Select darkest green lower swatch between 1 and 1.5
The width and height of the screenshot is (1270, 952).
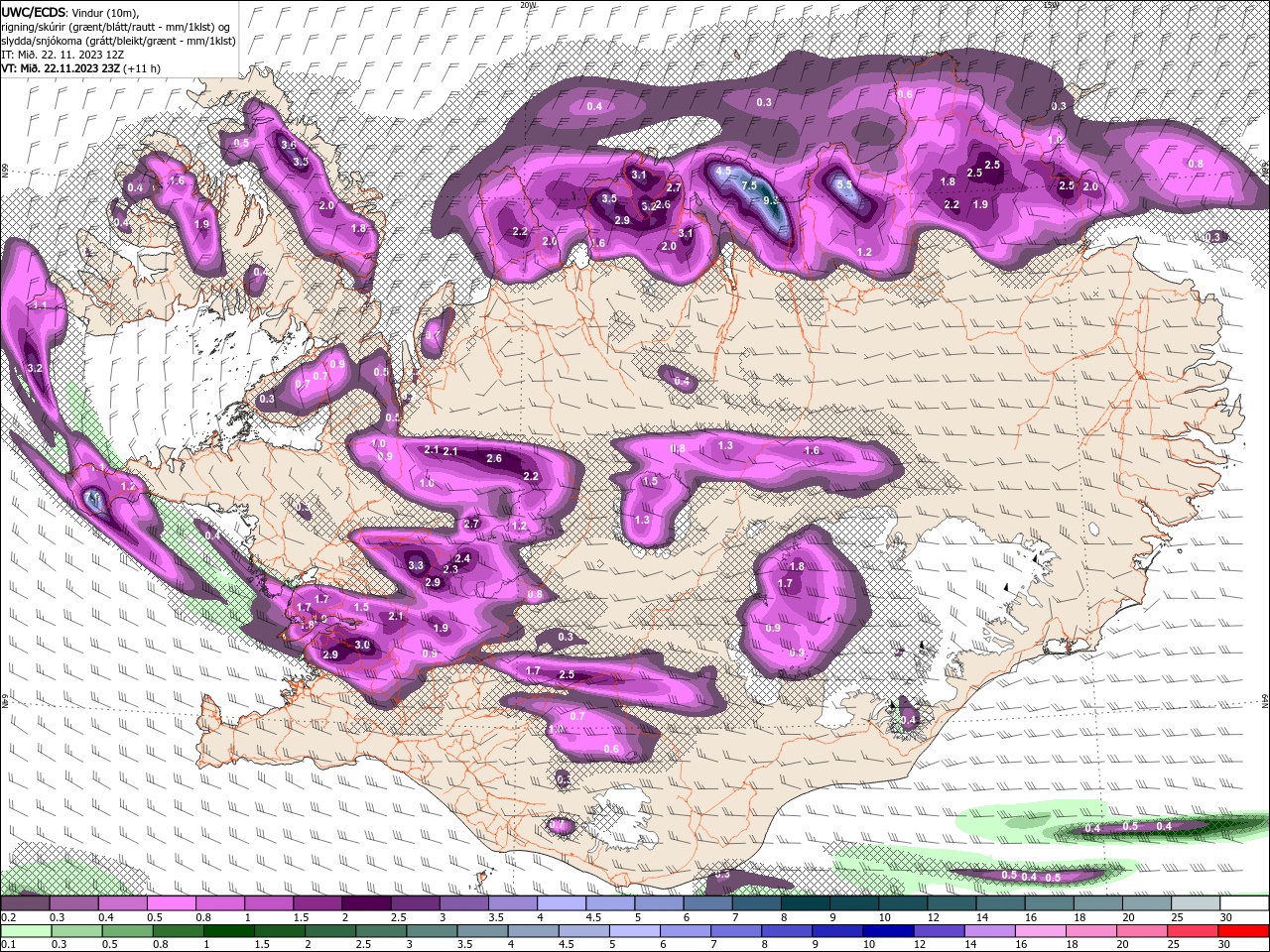(227, 930)
